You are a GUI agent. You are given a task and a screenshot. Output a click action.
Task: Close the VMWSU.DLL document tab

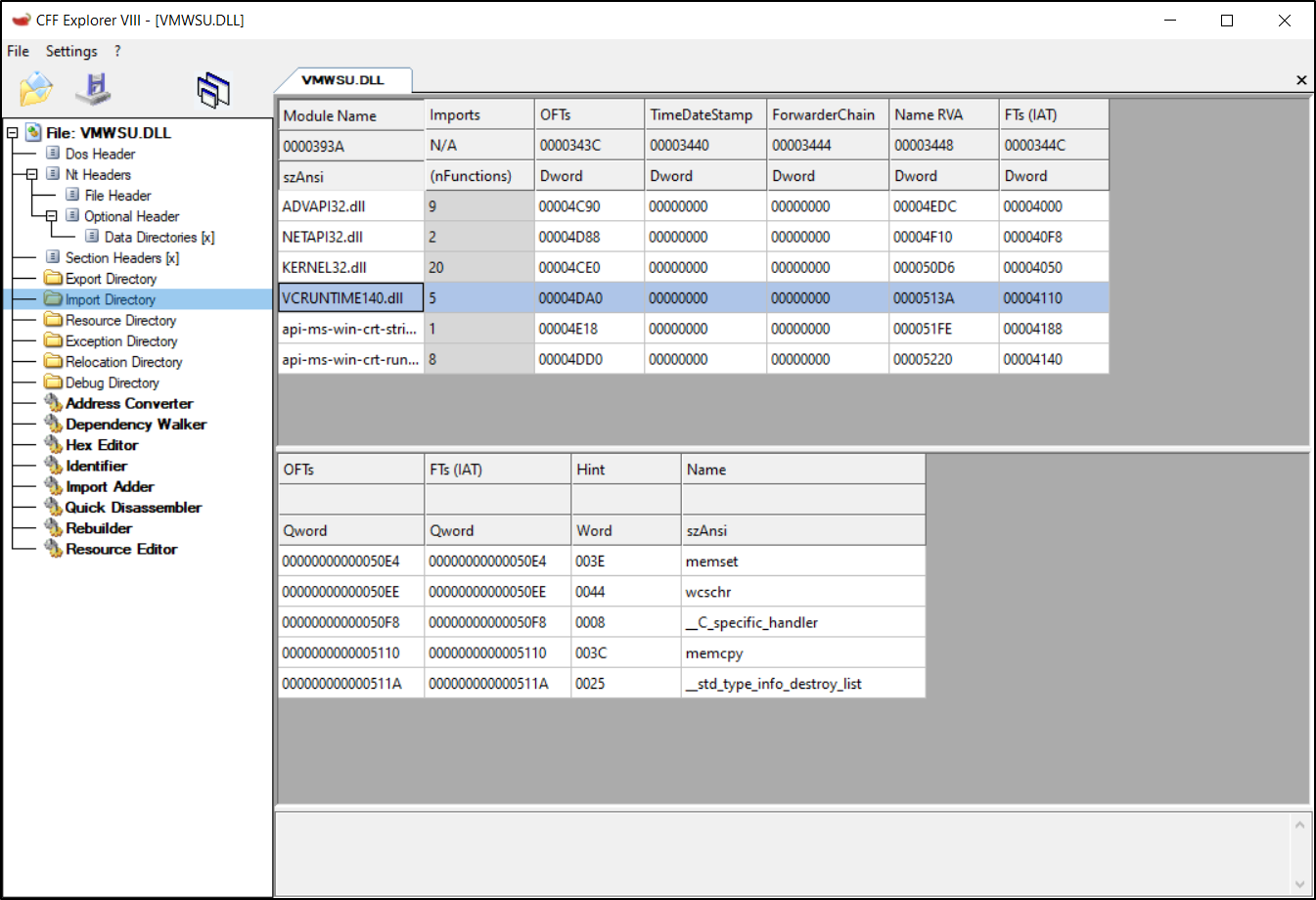(1301, 80)
